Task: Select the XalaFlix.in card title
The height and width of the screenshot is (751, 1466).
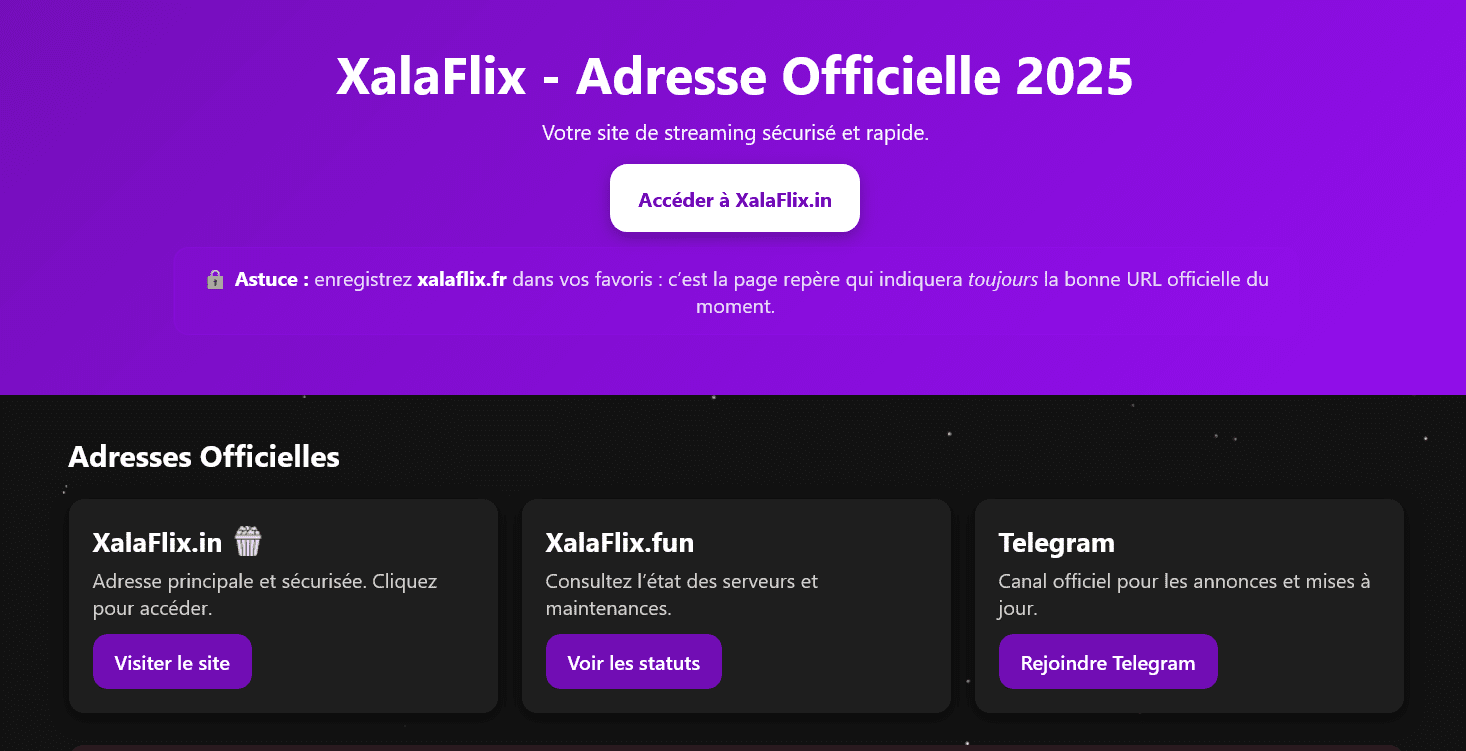Action: [158, 542]
